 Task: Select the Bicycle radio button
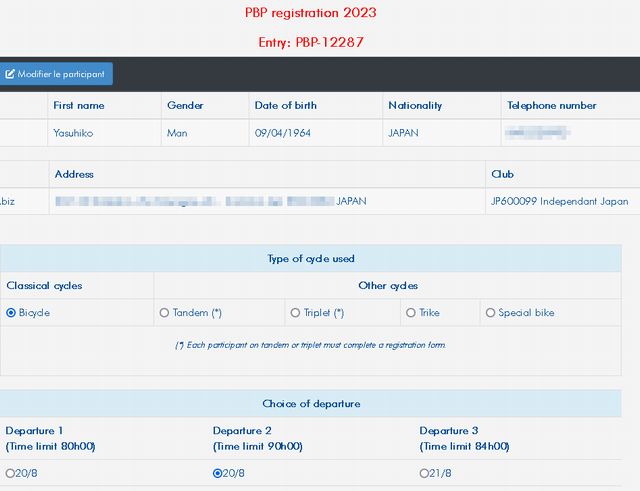pos(11,313)
